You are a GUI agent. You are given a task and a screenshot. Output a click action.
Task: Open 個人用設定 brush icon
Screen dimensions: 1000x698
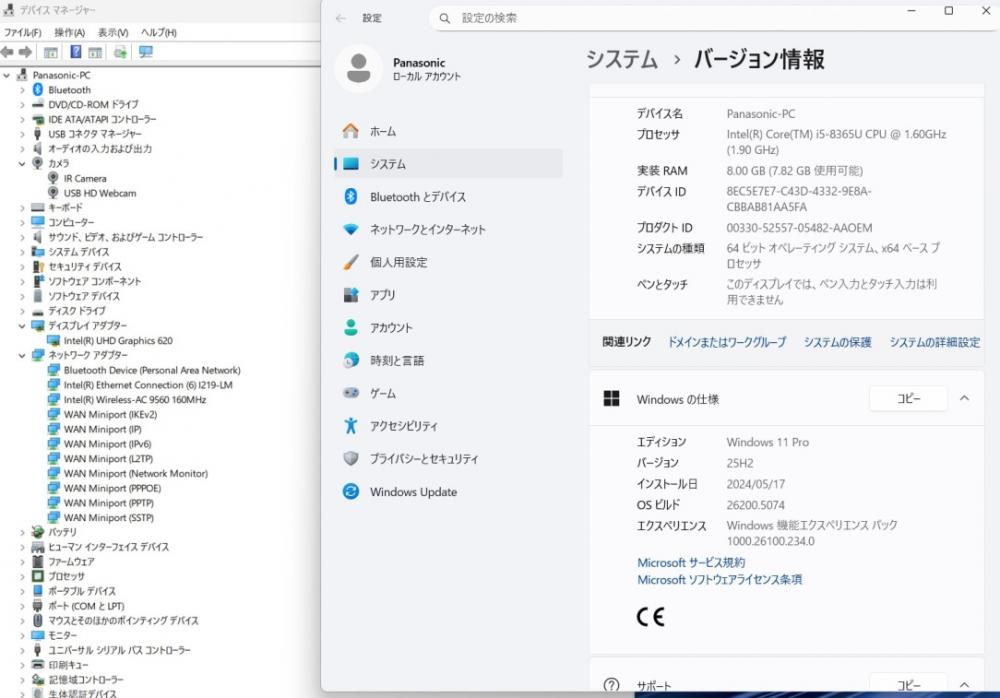pos(351,262)
